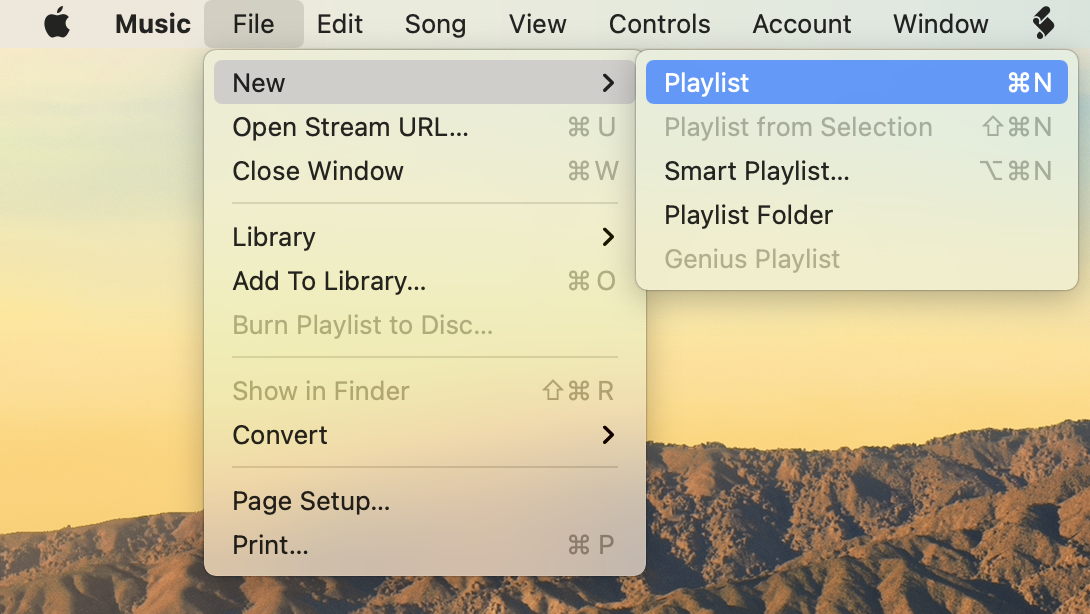Expand the Convert submenu
This screenshot has width=1090, height=614.
[425, 435]
